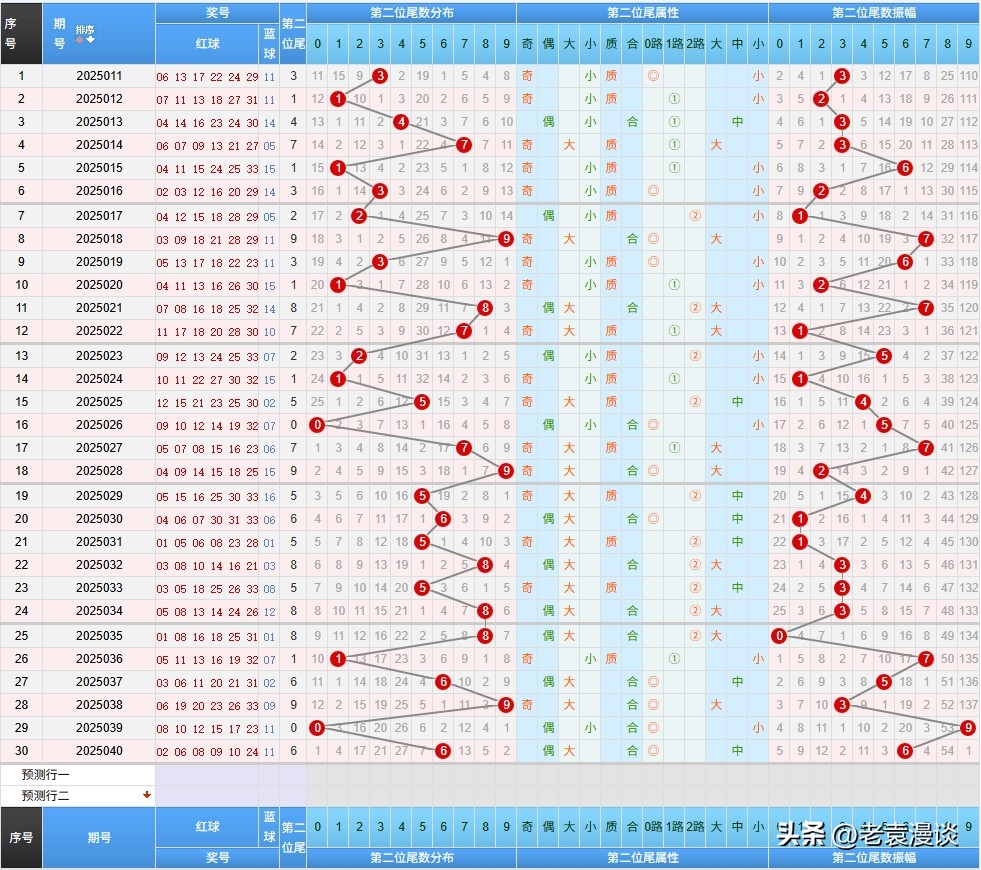Click the 红球 column header at top
This screenshot has height=870, width=981.
point(207,44)
